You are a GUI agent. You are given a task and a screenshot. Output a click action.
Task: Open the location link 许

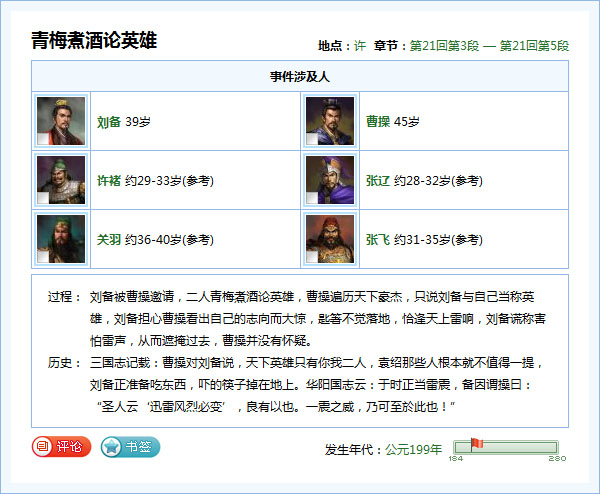pyautogui.click(x=360, y=46)
